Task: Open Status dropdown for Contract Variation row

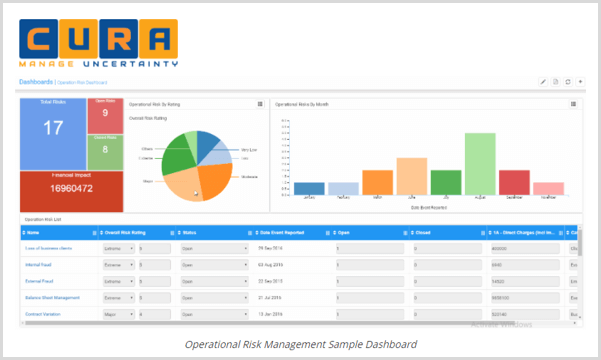Action: coord(215,314)
